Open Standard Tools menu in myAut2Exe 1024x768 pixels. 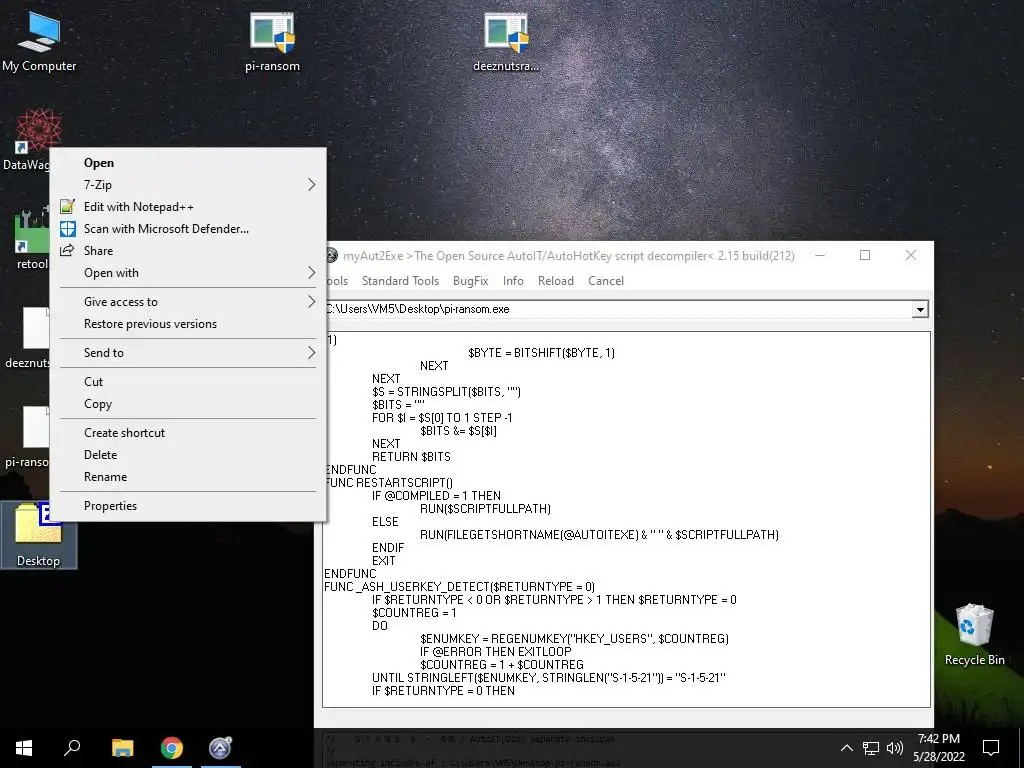point(400,281)
